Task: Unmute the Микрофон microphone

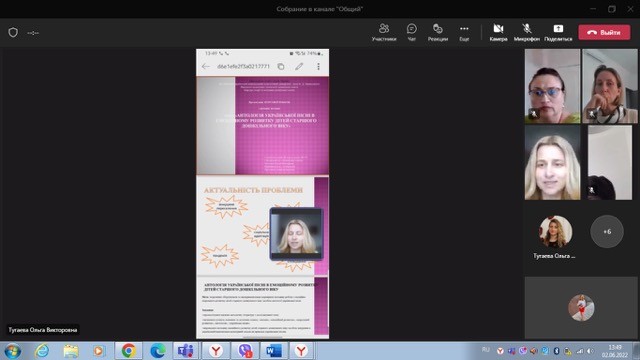Action: point(527,32)
